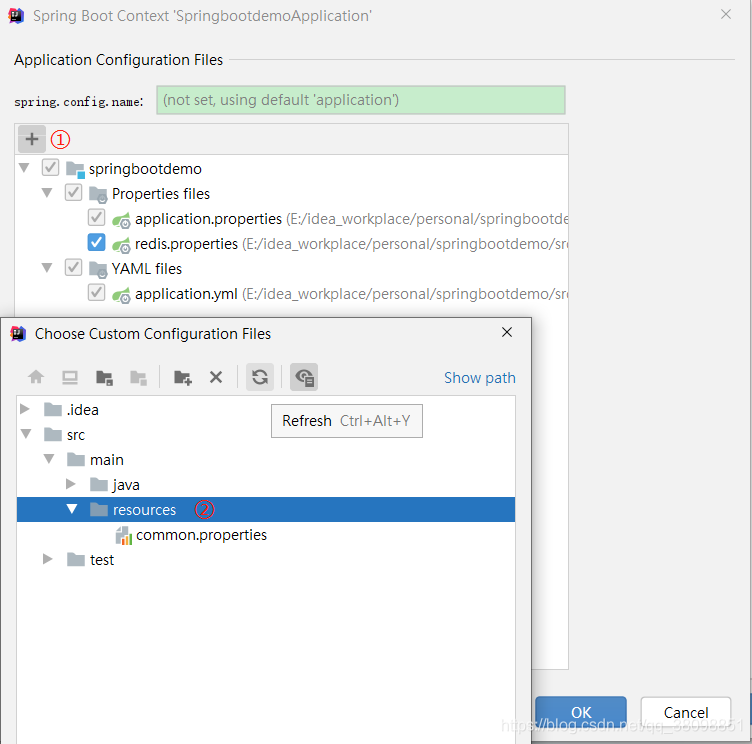Go to Home directory in file chooser
The image size is (752, 744).
(x=36, y=377)
